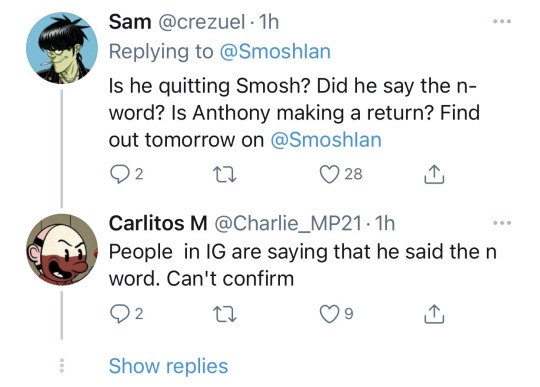Open Sam's profile picture
This screenshot has width=540, height=387.
point(62,48)
